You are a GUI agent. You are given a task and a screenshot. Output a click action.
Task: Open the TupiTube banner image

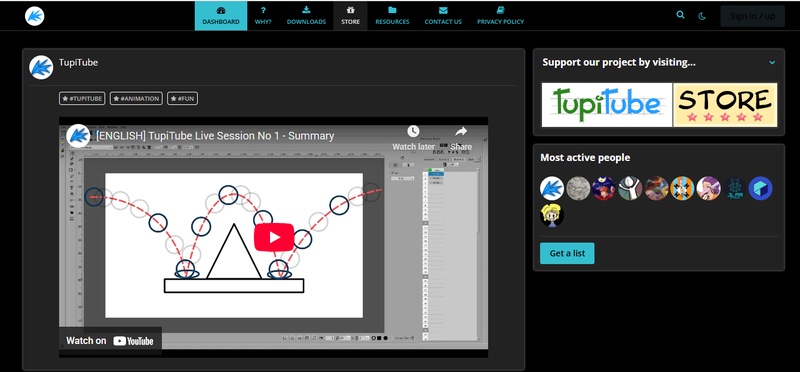607,105
